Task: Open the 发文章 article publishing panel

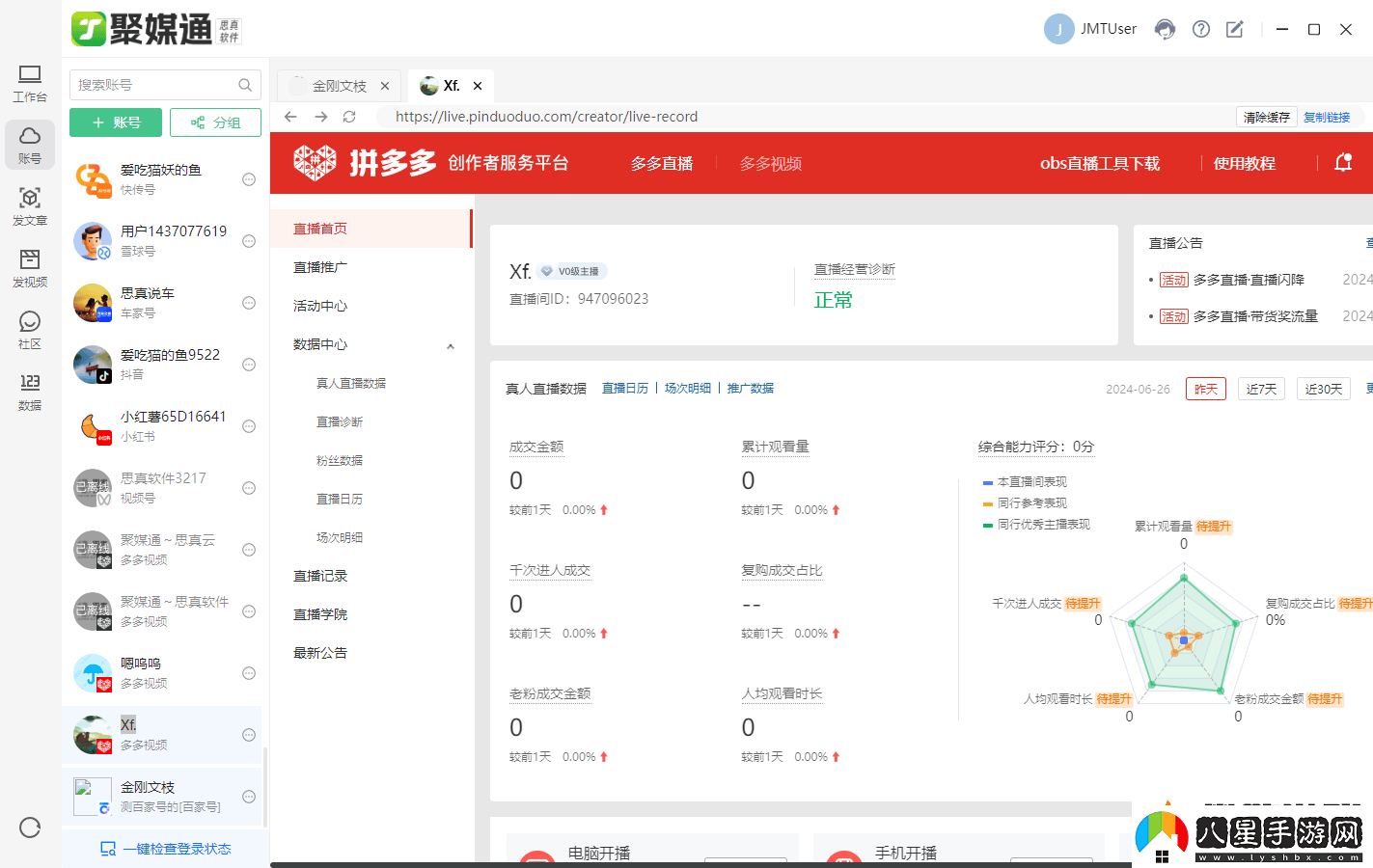Action: [29, 207]
